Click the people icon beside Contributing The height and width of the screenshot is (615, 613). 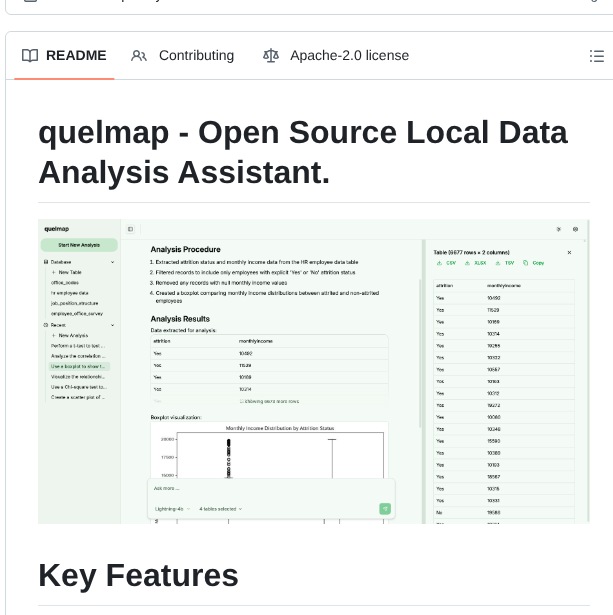coord(139,56)
